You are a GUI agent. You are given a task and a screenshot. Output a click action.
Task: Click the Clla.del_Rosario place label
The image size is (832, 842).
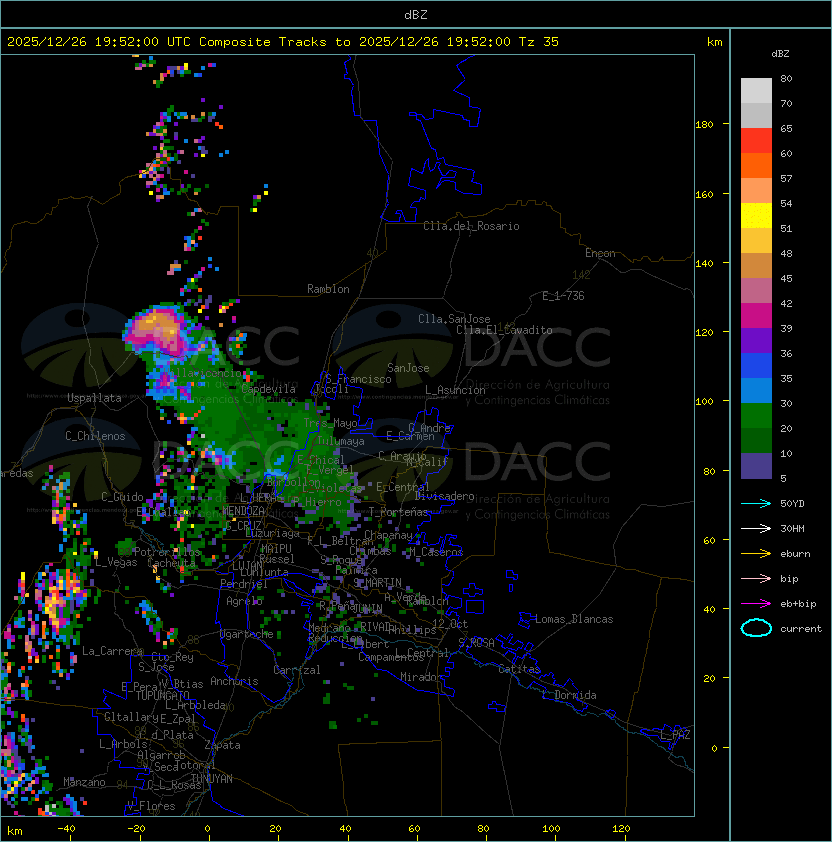pos(471,226)
